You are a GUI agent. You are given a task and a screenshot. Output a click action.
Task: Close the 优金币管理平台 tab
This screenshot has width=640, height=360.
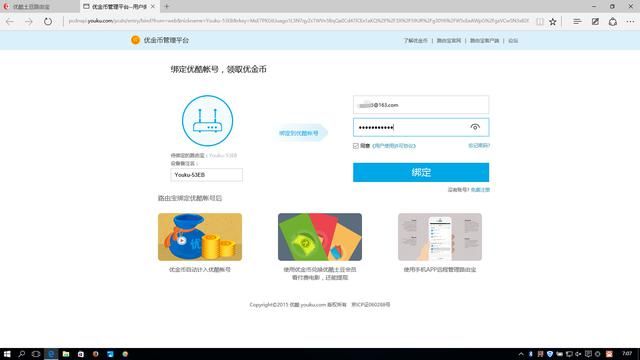[x=153, y=7]
